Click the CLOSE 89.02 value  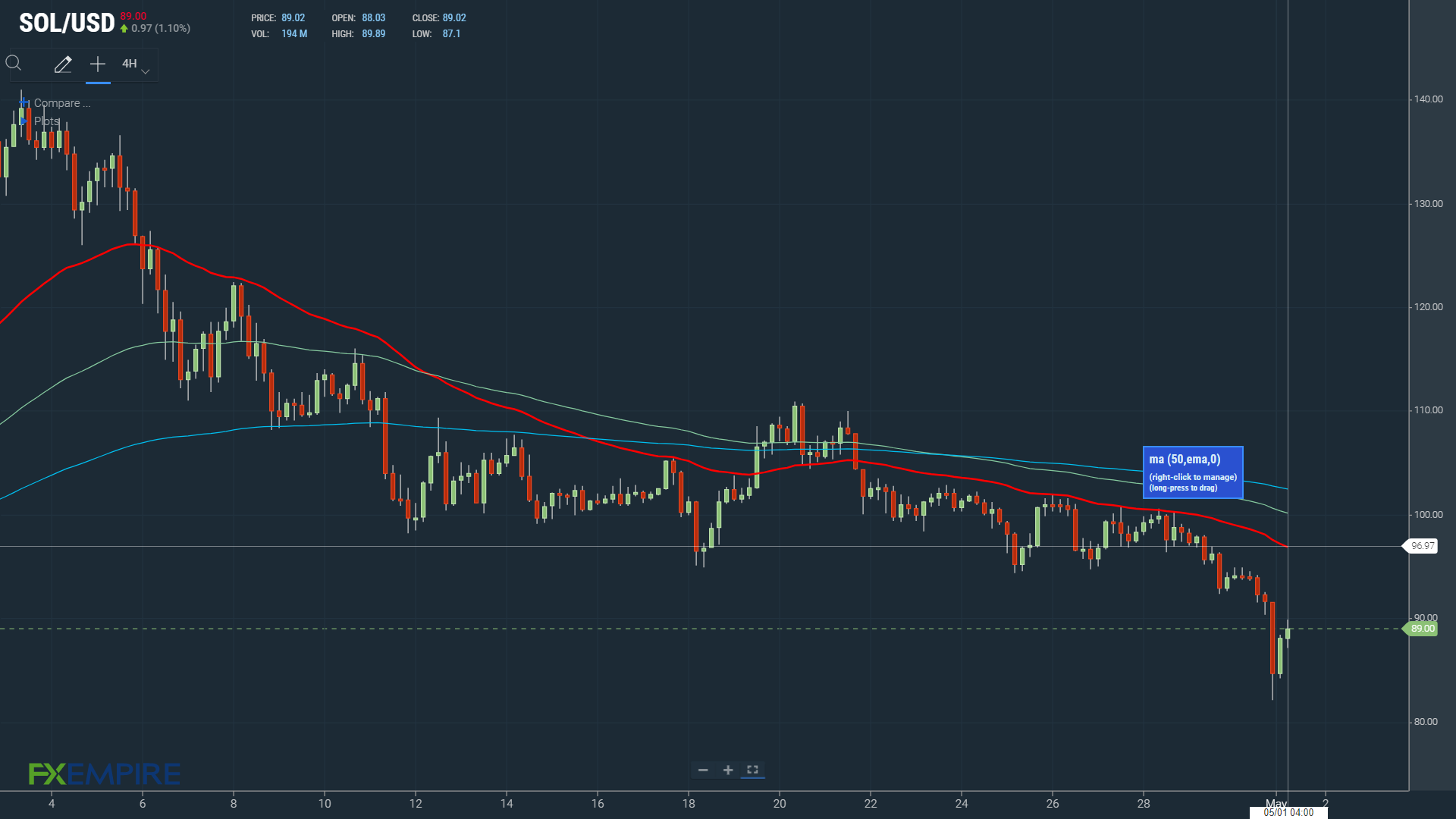tap(454, 18)
